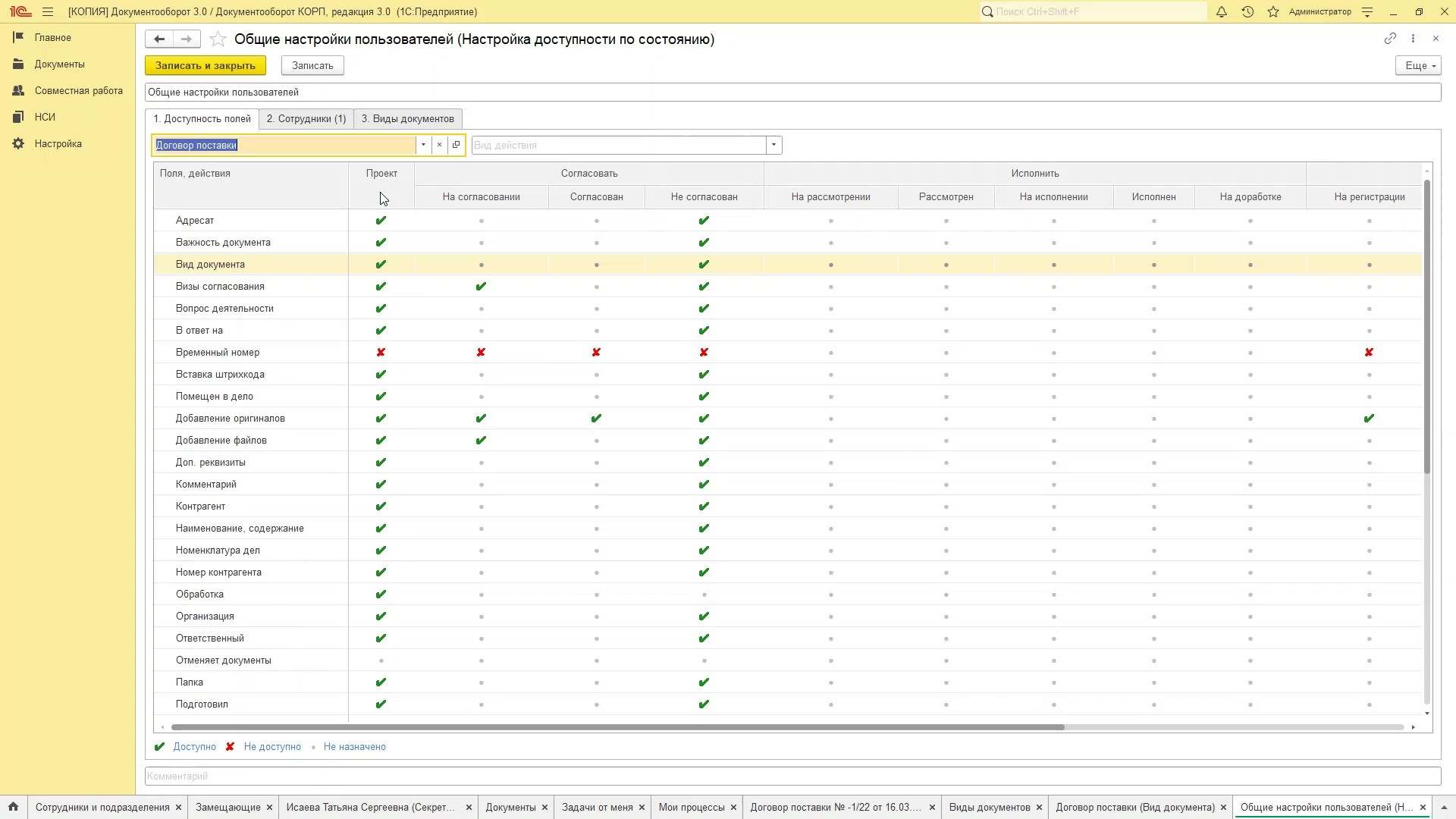The width and height of the screenshot is (1456, 819).
Task: Switch to 3. Виды документов tab
Action: 407,119
